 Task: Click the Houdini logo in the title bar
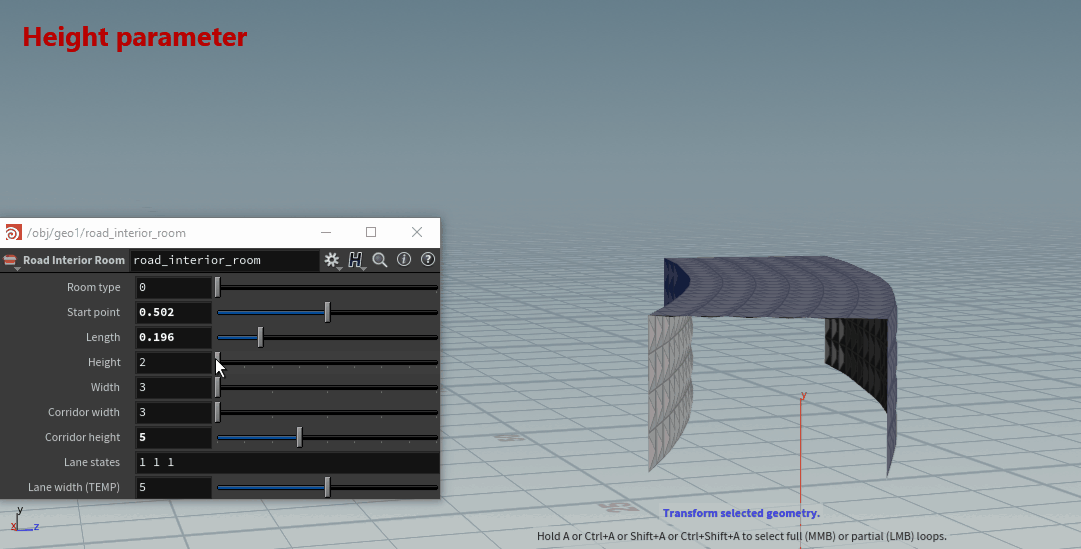[x=13, y=233]
